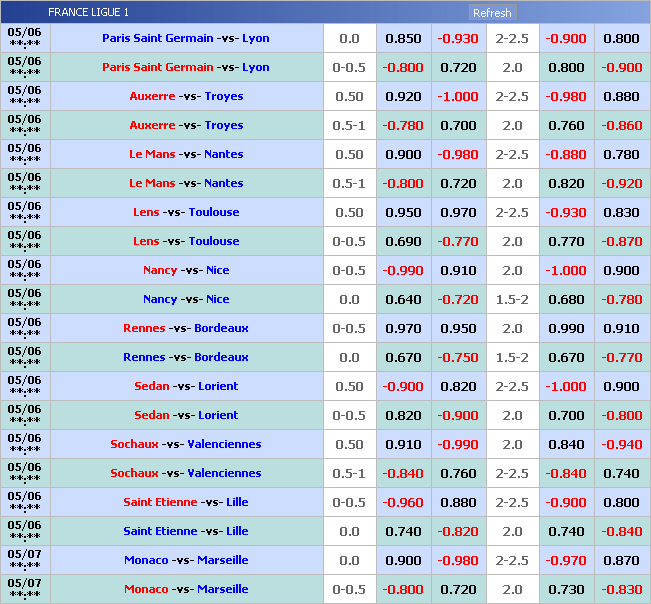Click -0.820 odds for Saint Etienne vs Lille
Image resolution: width=651 pixels, height=604 pixels.
tap(457, 532)
